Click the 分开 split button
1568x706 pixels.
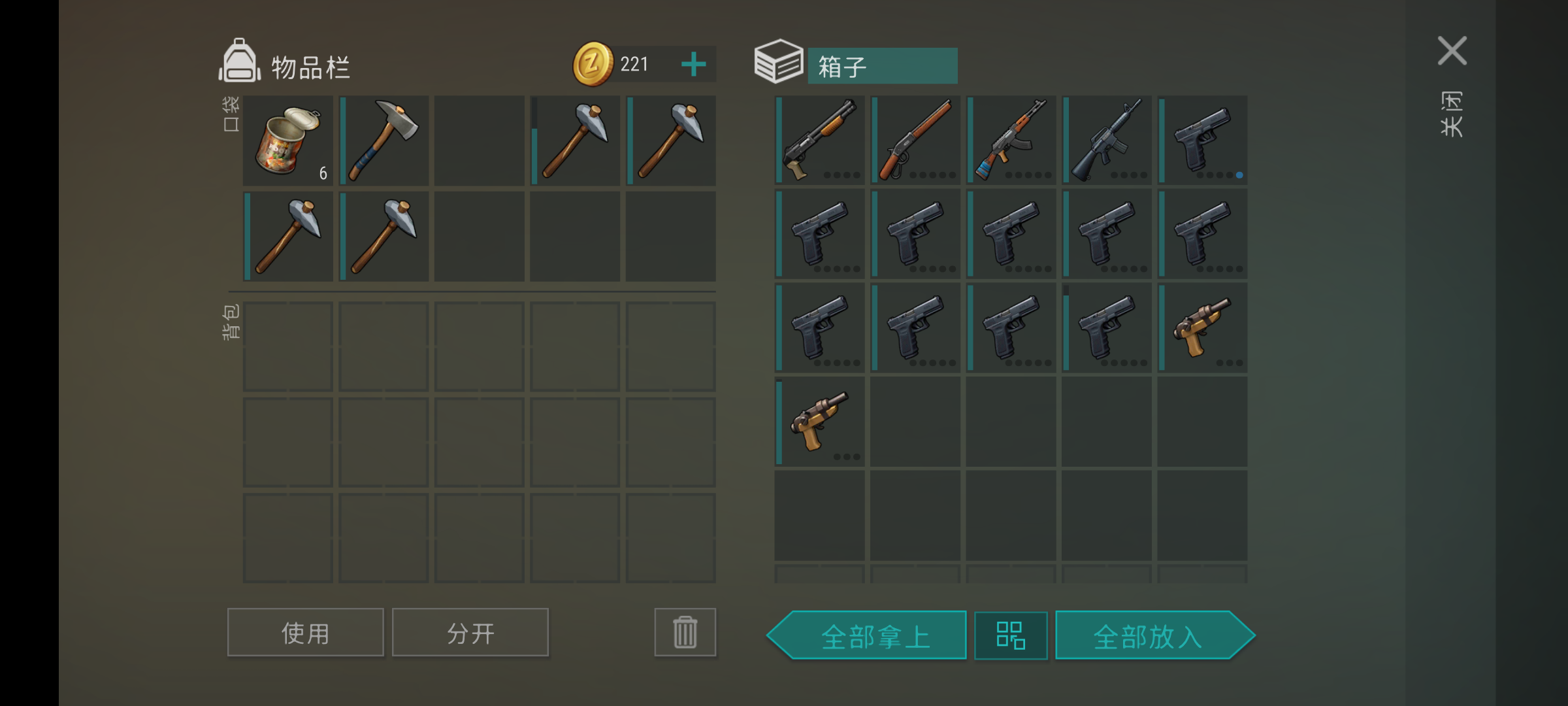[x=470, y=632]
